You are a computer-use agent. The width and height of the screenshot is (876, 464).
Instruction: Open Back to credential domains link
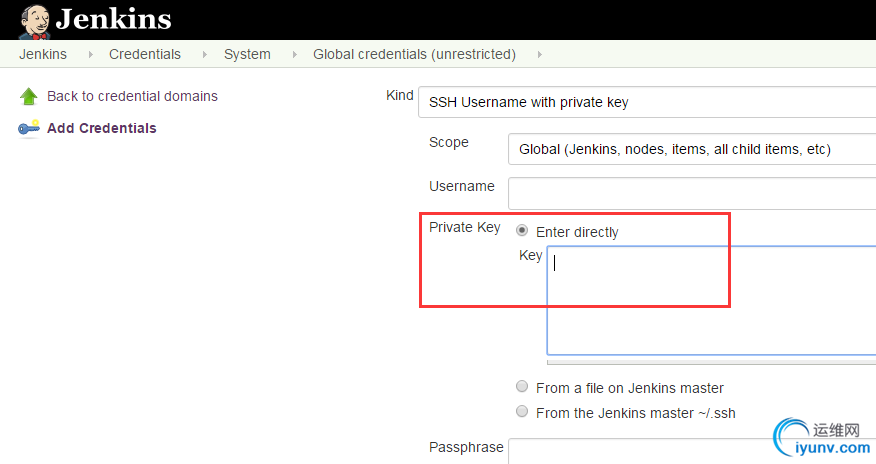pos(132,96)
